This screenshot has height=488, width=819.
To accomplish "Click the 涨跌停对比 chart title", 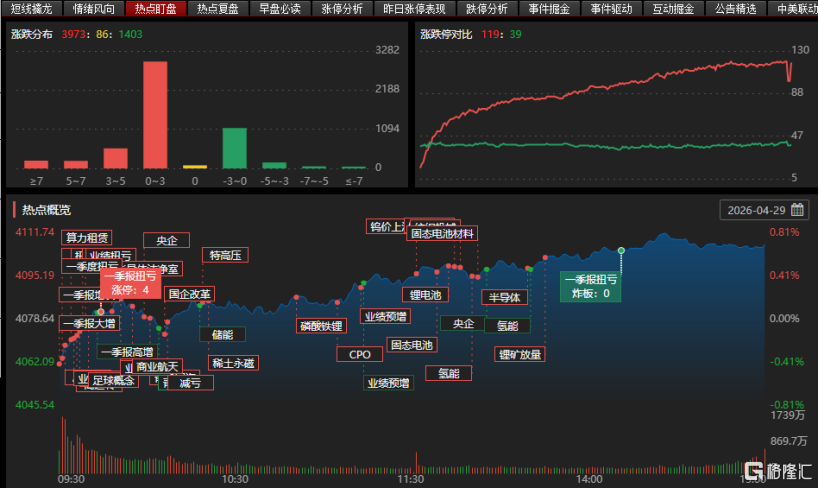I will point(446,34).
